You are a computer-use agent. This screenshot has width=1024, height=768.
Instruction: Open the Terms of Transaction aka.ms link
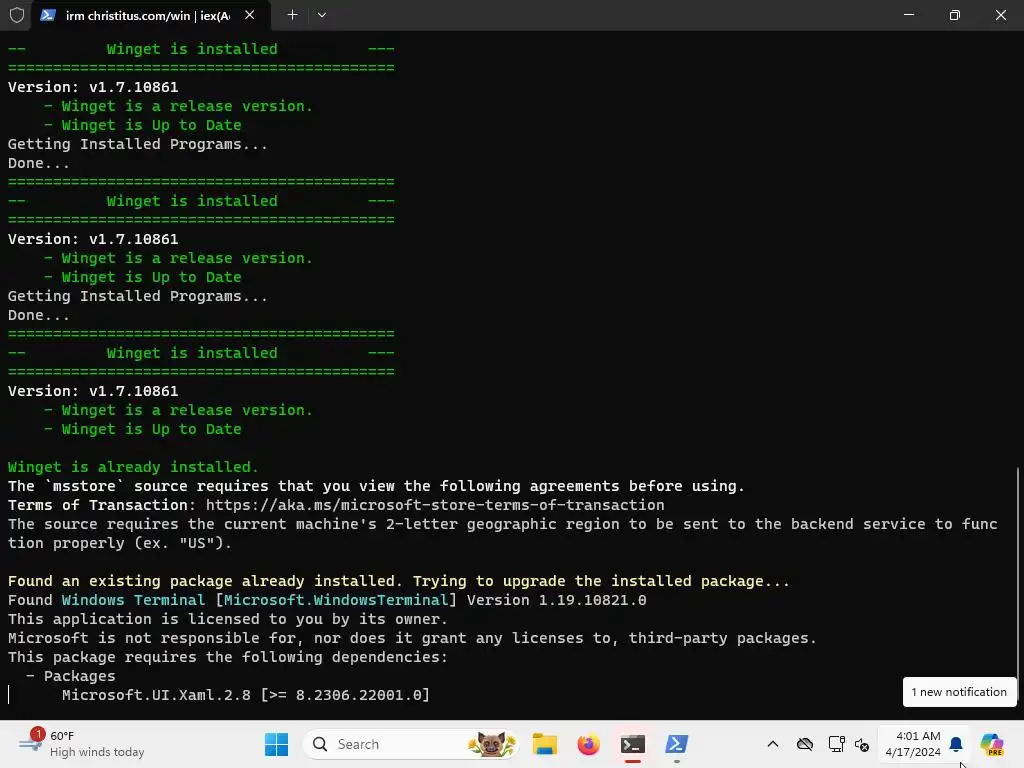tap(435, 505)
